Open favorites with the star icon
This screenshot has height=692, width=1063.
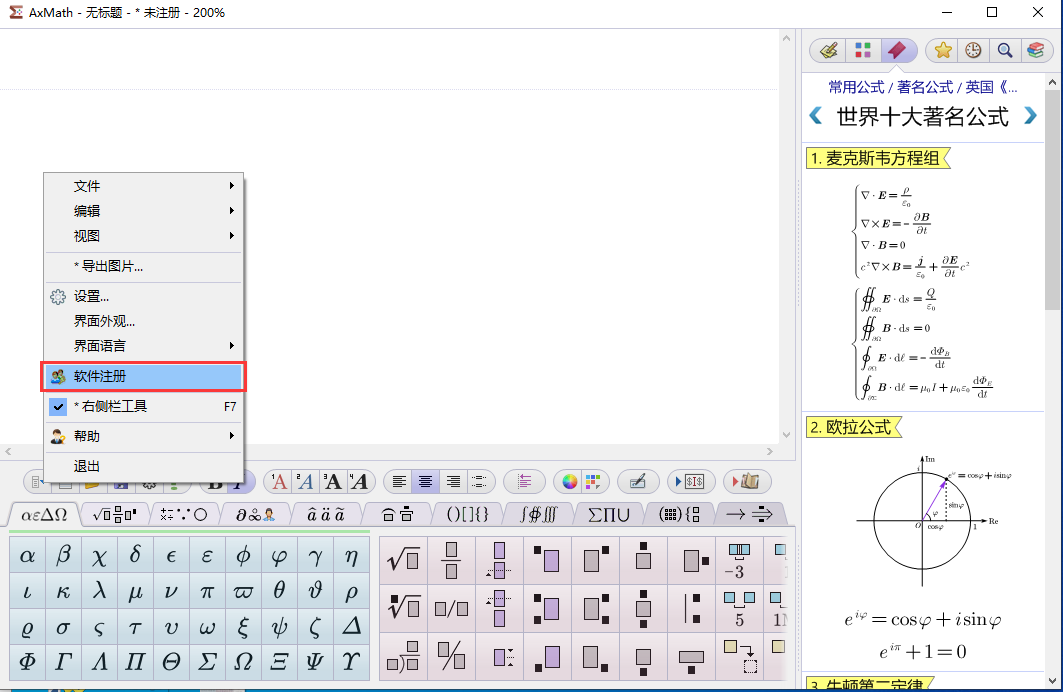942,50
